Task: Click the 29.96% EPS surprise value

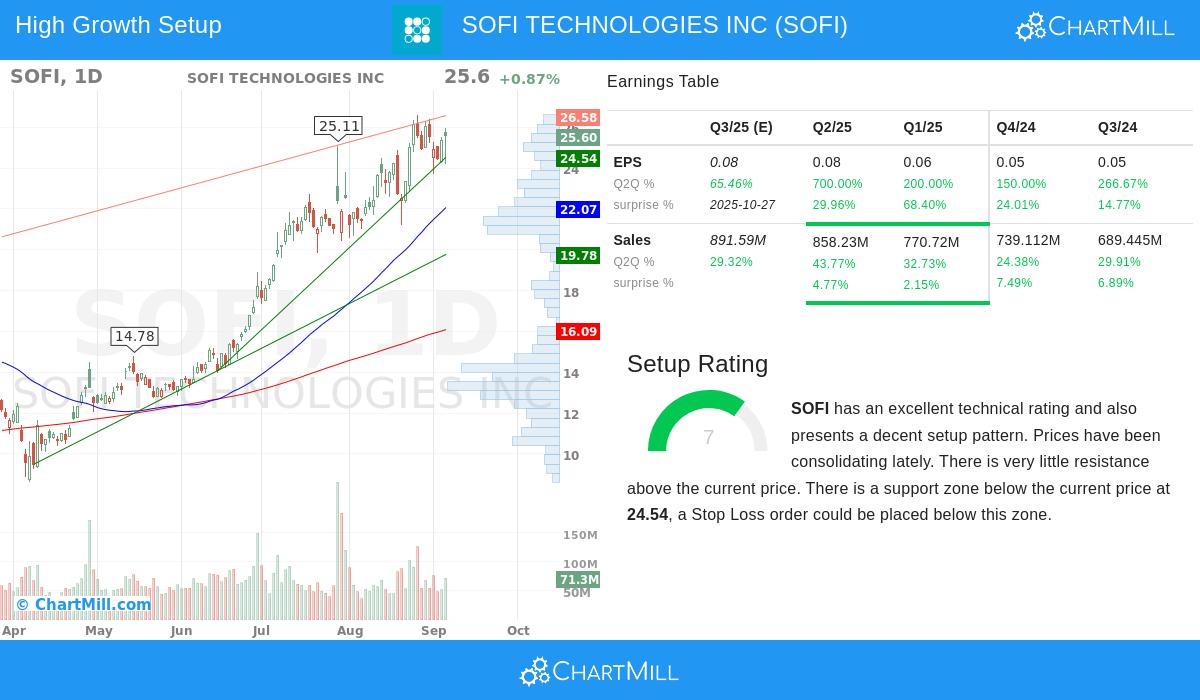Action: [x=834, y=205]
